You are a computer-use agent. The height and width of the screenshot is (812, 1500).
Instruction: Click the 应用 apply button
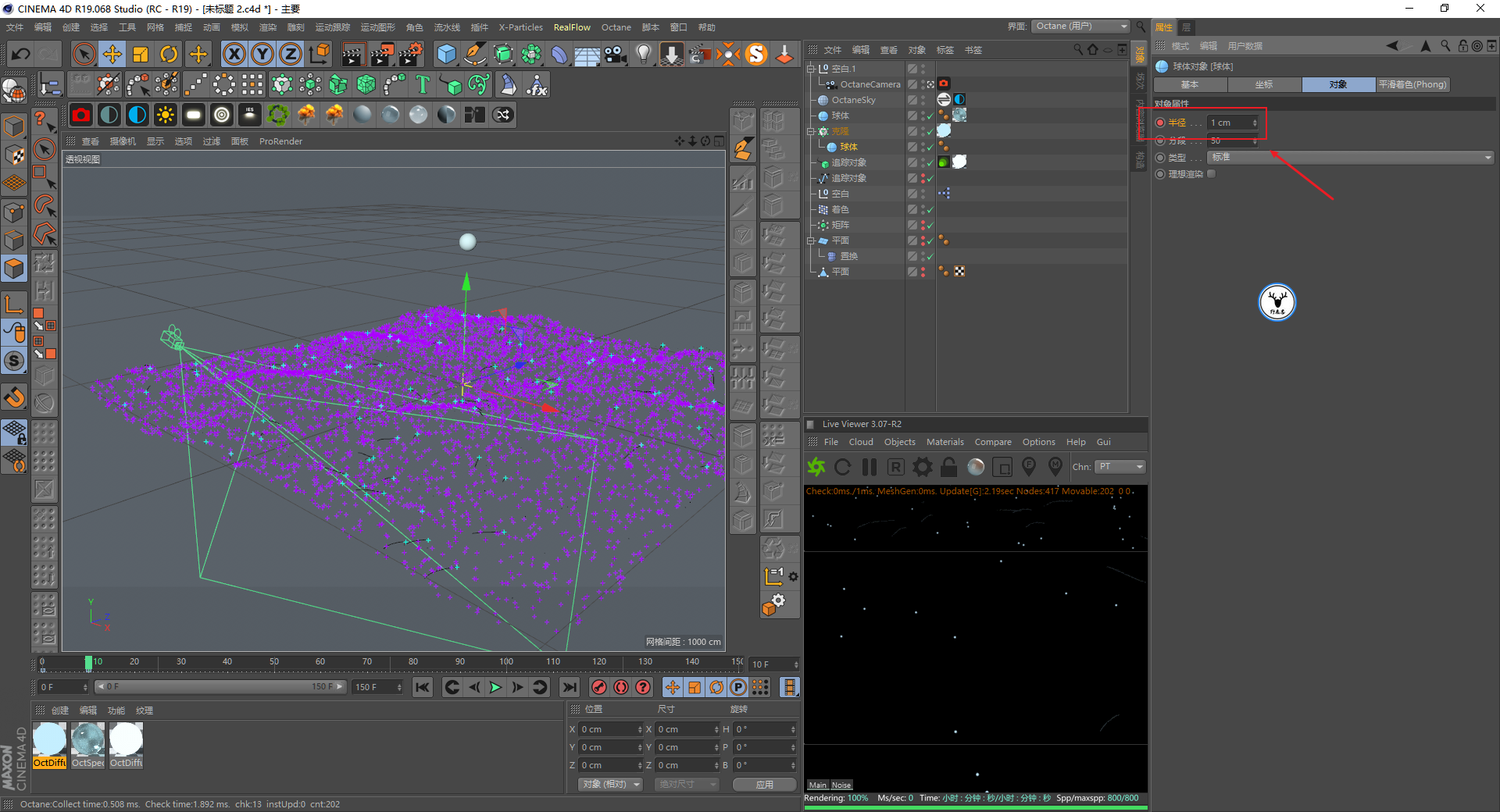(764, 784)
